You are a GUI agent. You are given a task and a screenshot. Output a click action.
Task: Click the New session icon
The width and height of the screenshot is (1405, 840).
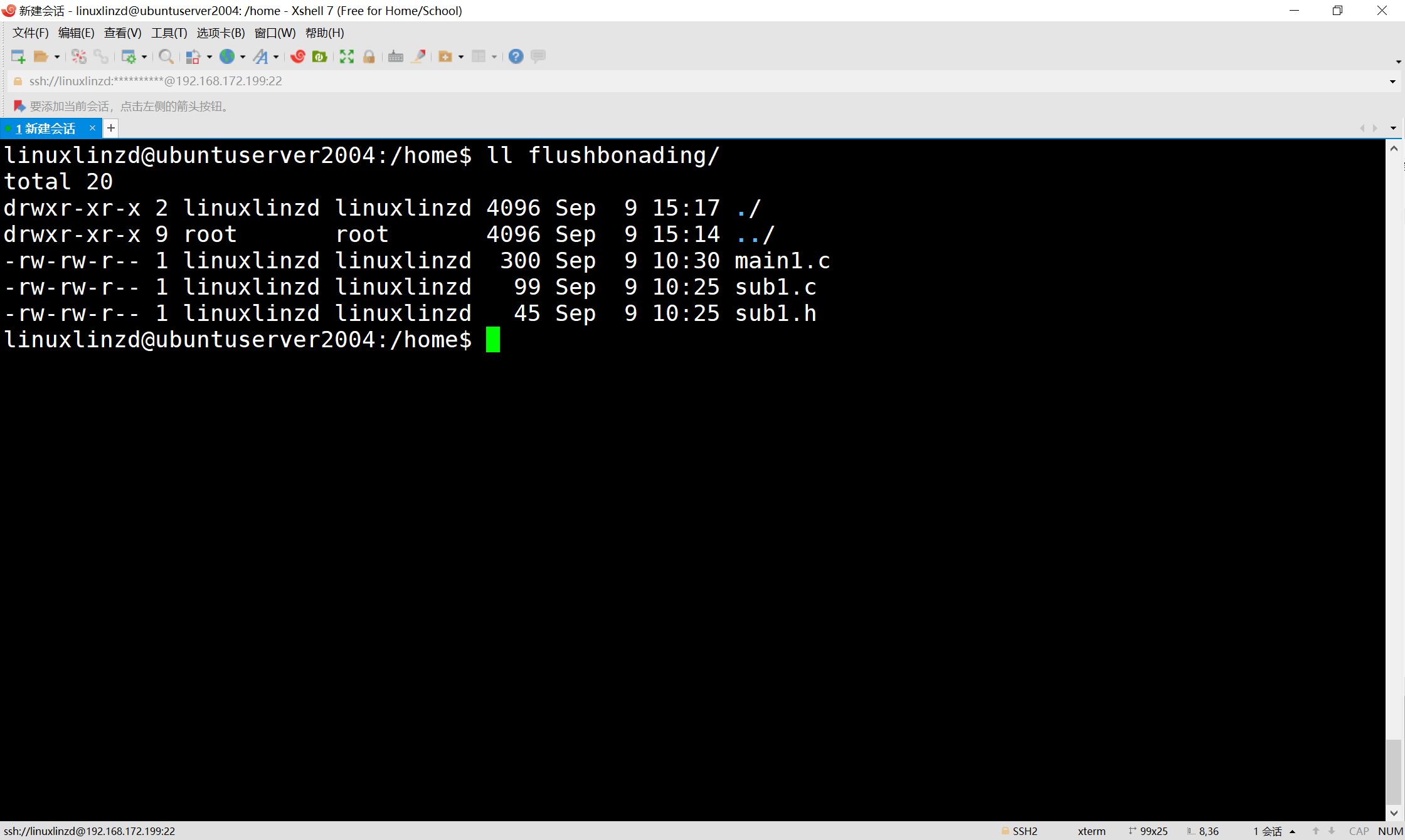[18, 56]
